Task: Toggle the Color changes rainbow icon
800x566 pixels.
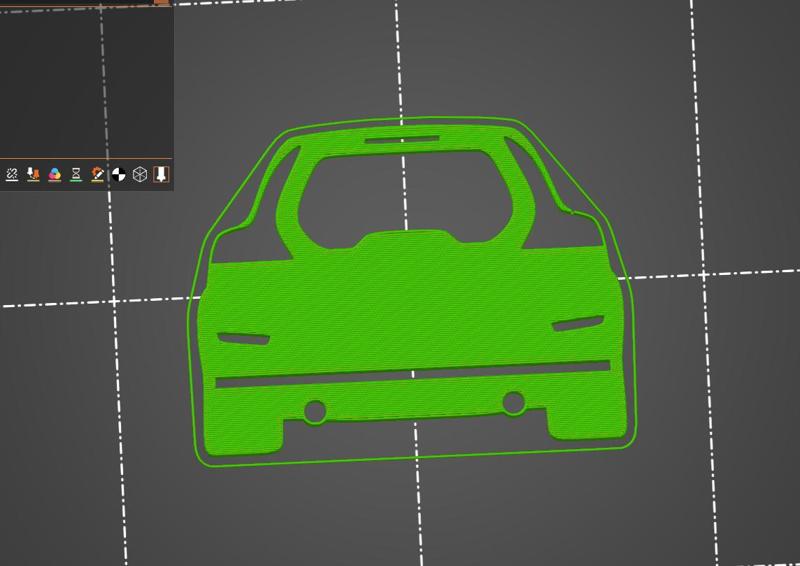Action: point(55,175)
